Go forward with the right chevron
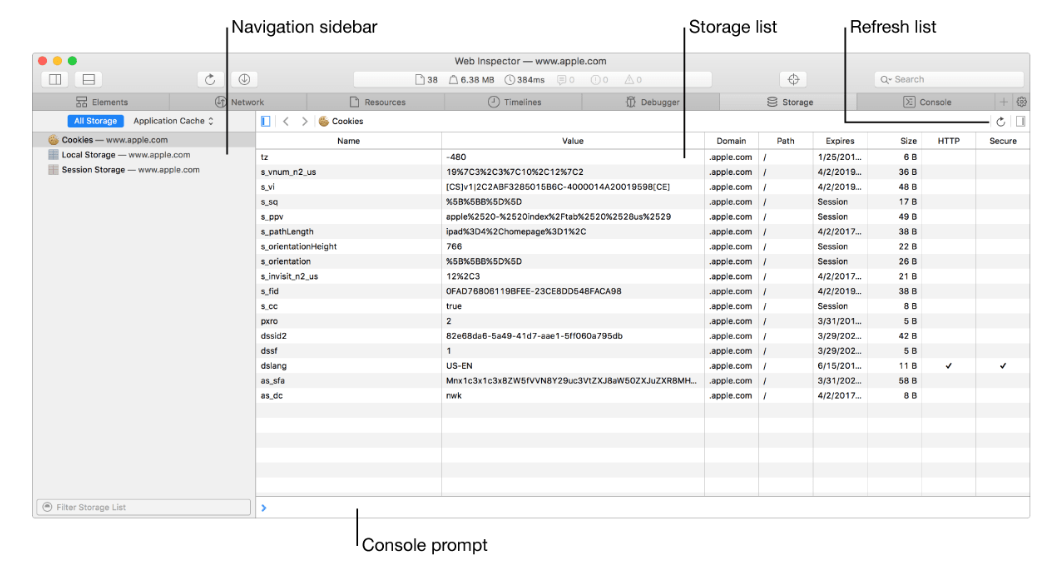 tap(305, 121)
